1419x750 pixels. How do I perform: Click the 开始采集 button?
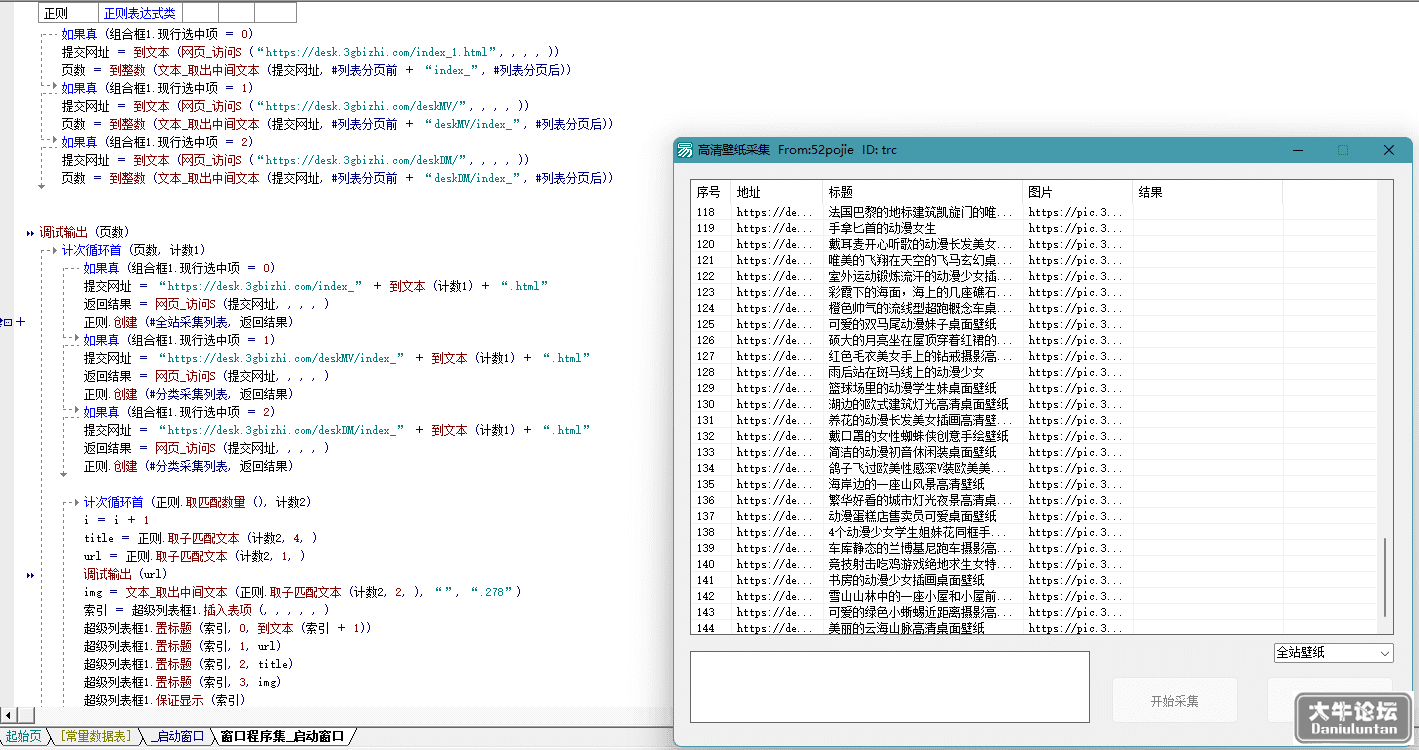click(x=1174, y=701)
